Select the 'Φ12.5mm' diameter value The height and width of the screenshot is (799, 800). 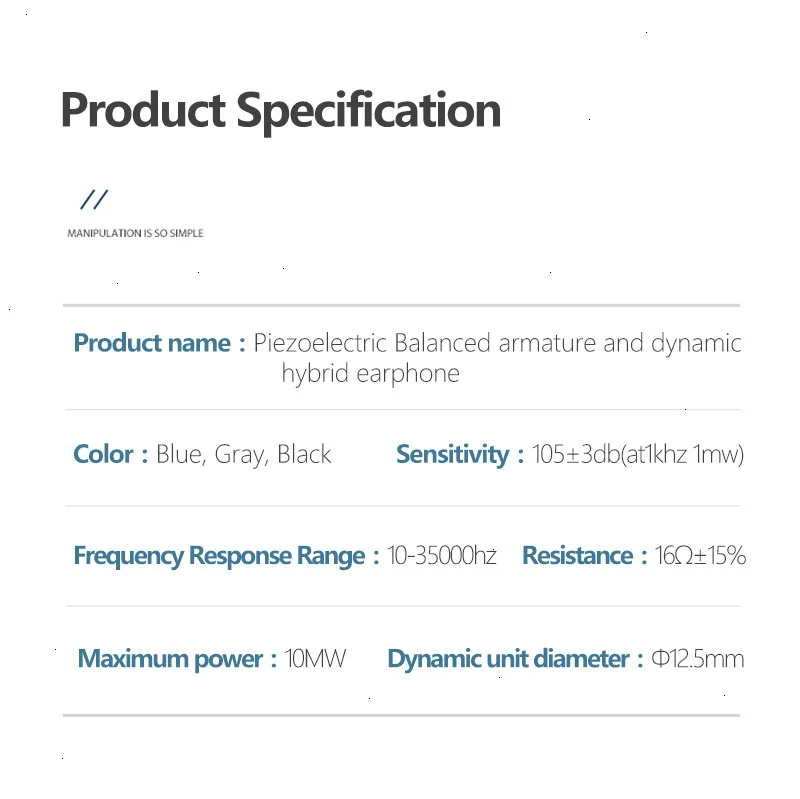coord(698,659)
